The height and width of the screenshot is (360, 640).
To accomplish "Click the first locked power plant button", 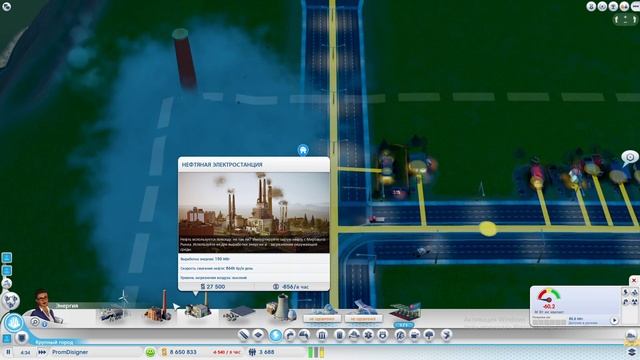I will coord(322,318).
